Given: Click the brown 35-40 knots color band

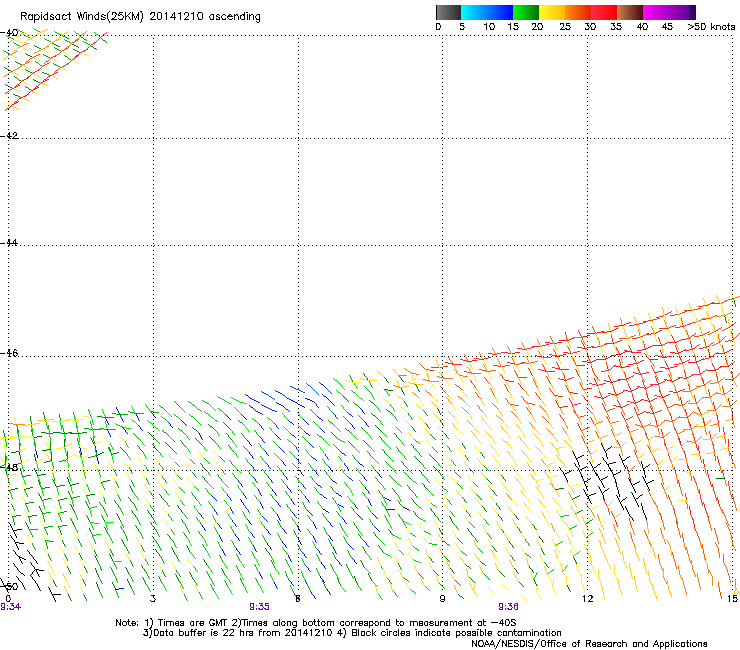Looking at the screenshot, I should tap(630, 12).
